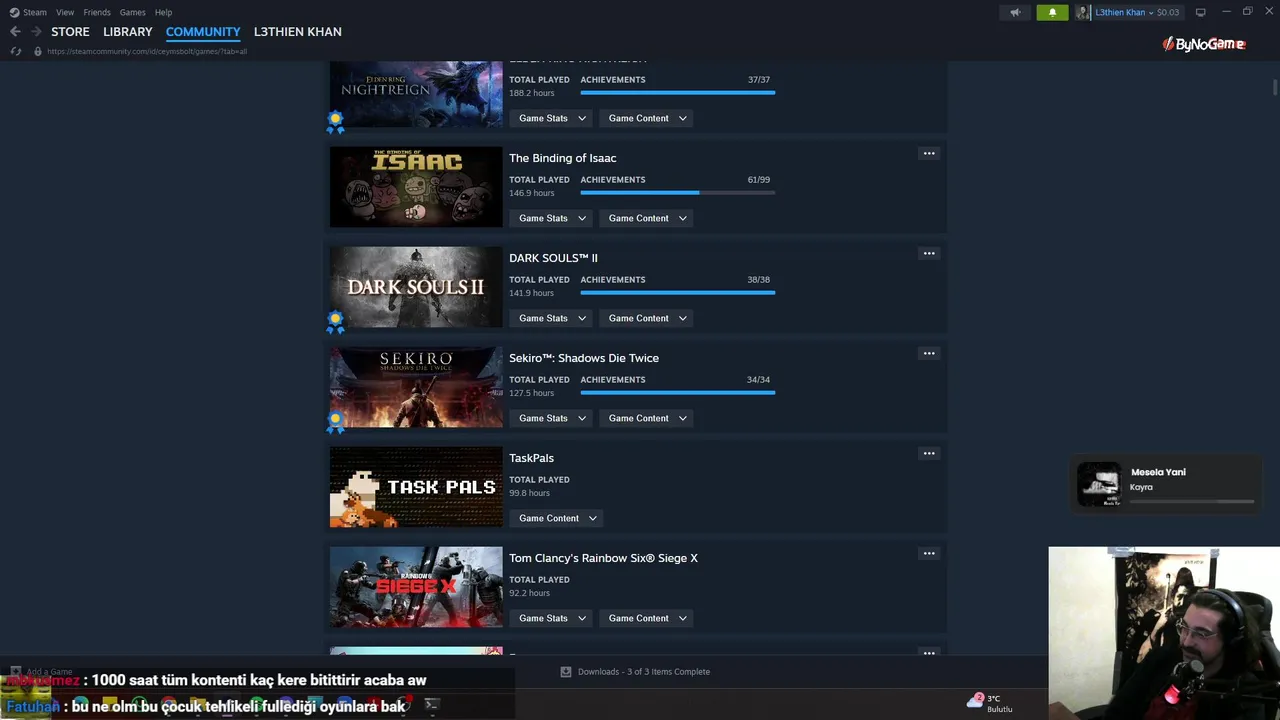
Task: Select the COMMUNITY tab
Action: click(203, 32)
